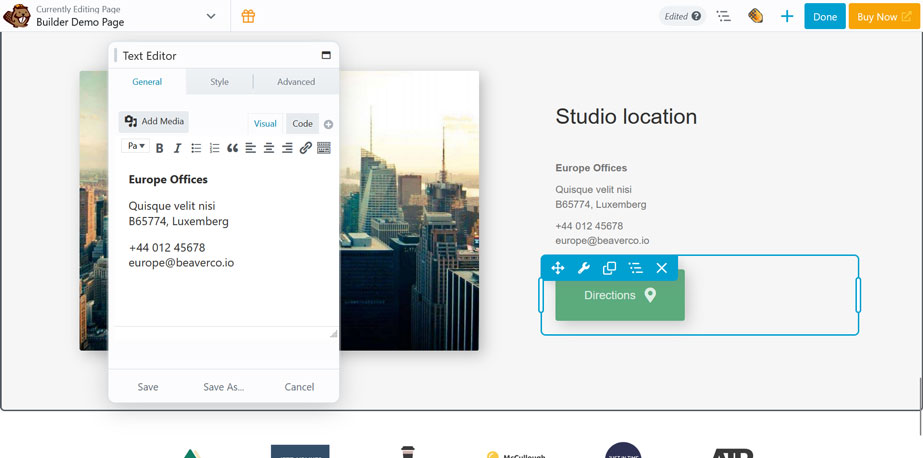Apply blockquote formatting
The height and width of the screenshot is (458, 923).
(x=233, y=148)
